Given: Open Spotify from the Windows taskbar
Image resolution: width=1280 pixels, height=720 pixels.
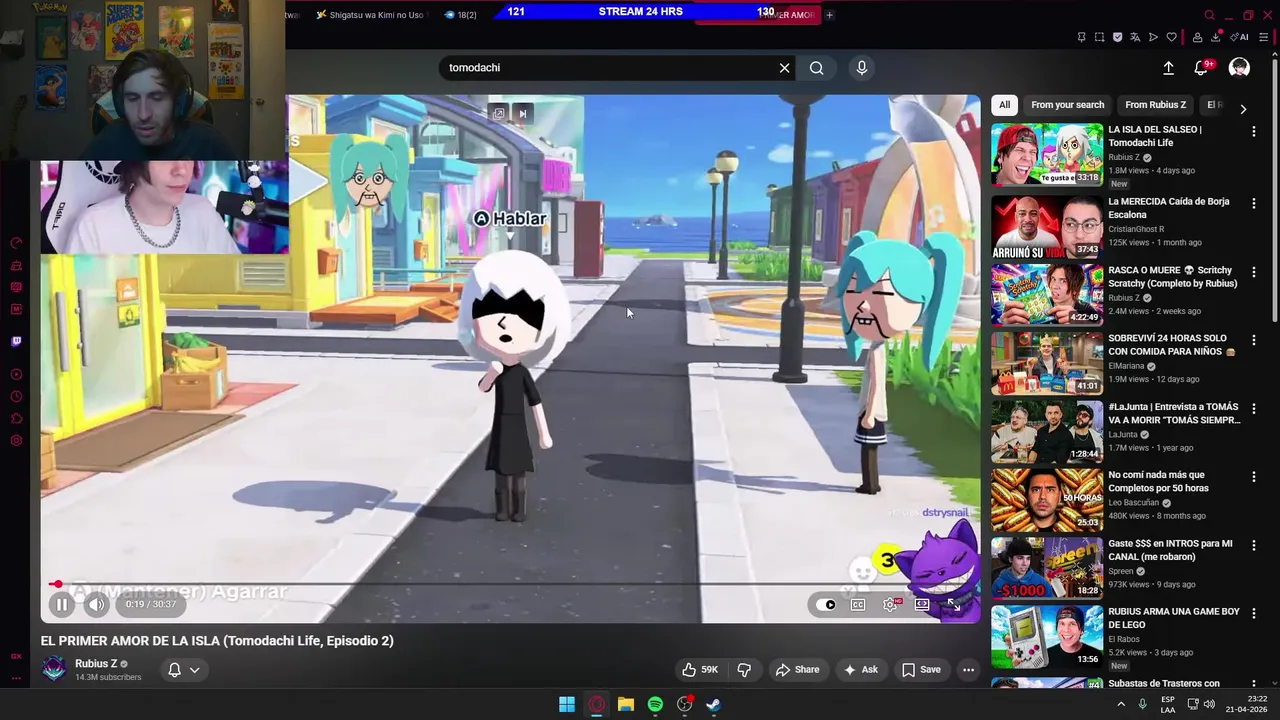Looking at the screenshot, I should click(x=655, y=704).
